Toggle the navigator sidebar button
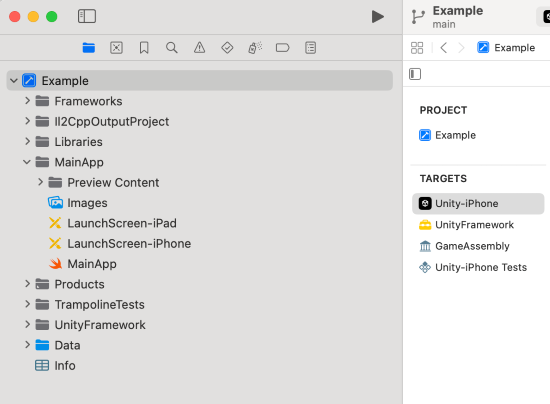 [x=87, y=16]
